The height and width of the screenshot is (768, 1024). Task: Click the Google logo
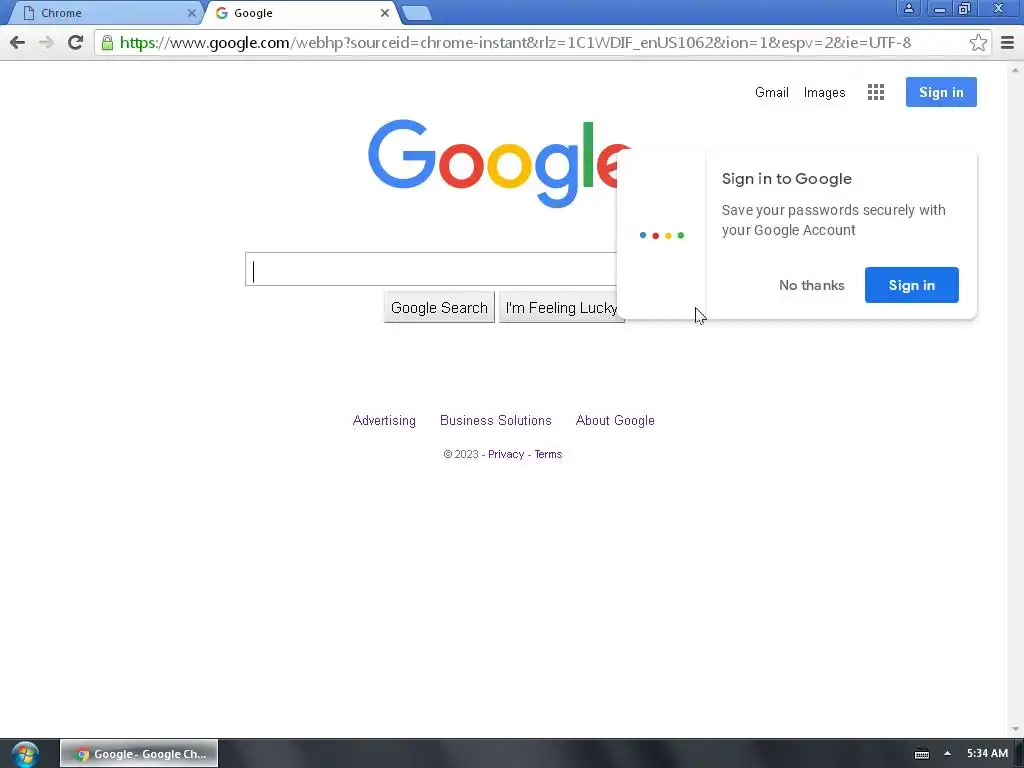[x=500, y=163]
